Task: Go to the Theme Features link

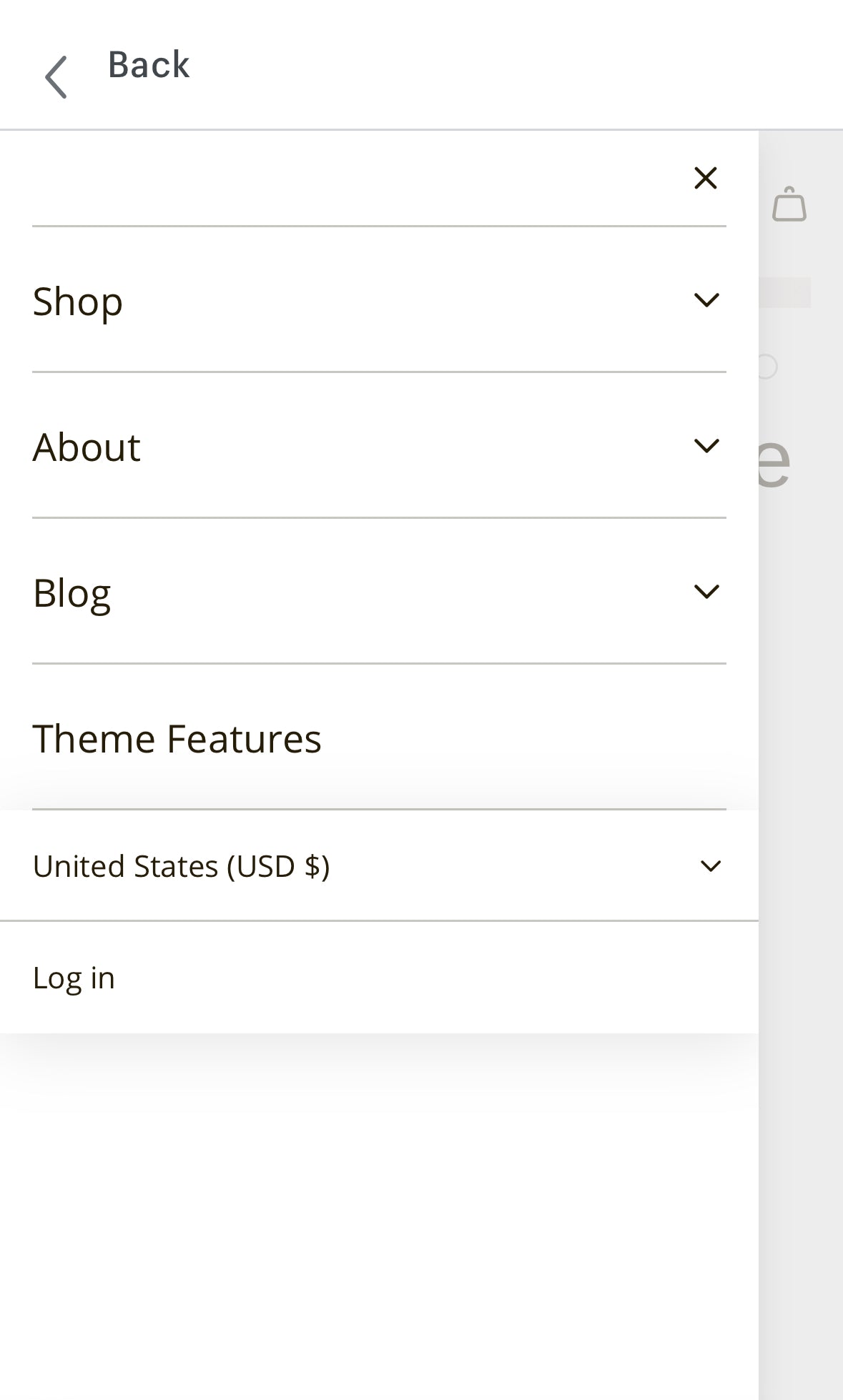Action: pos(177,739)
